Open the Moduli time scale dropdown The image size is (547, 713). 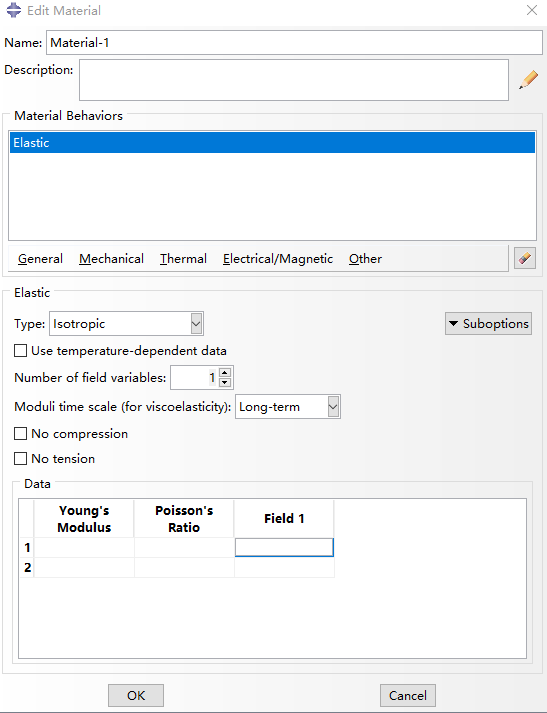pyautogui.click(x=288, y=407)
